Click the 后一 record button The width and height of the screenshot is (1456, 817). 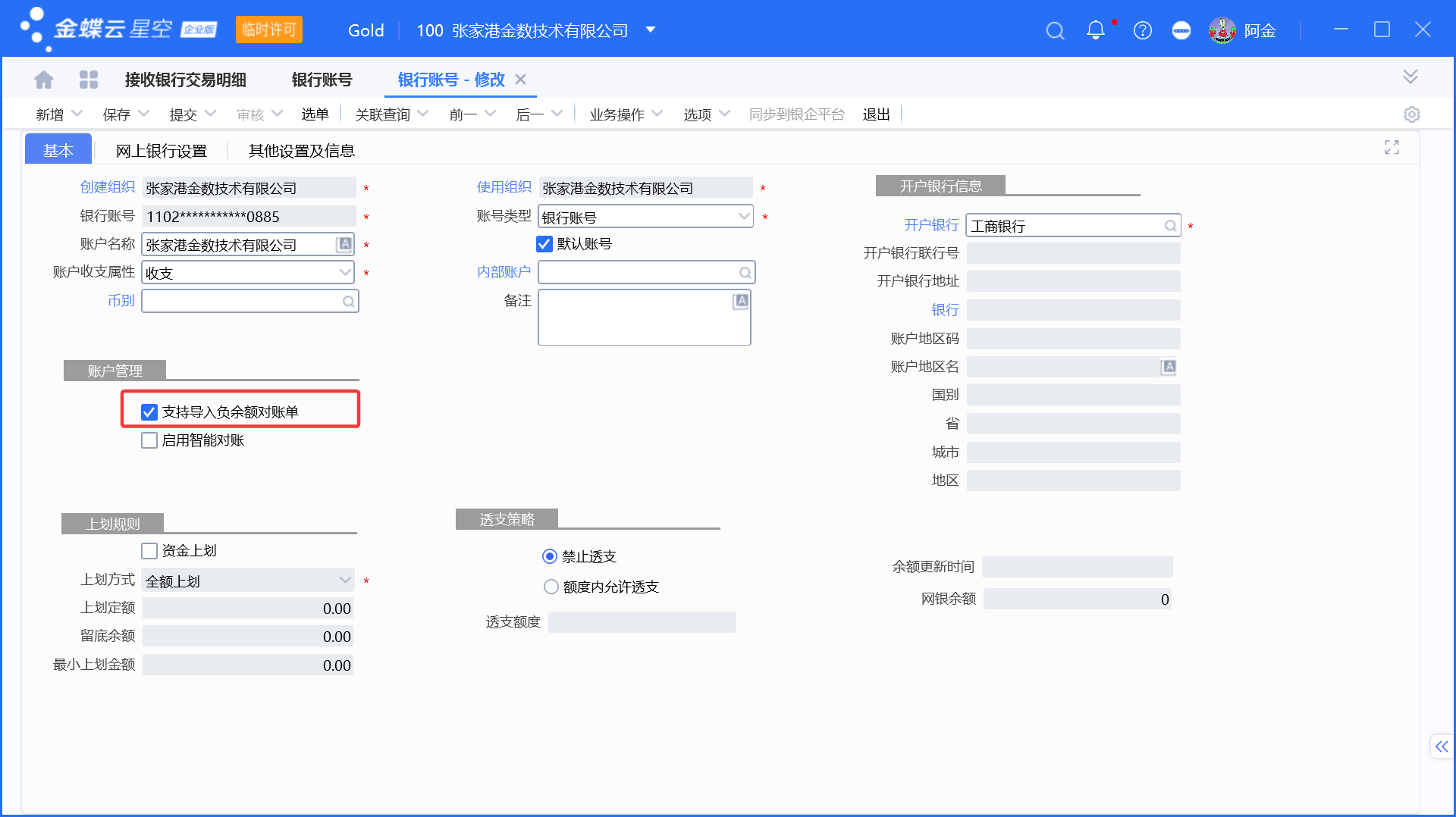point(529,114)
